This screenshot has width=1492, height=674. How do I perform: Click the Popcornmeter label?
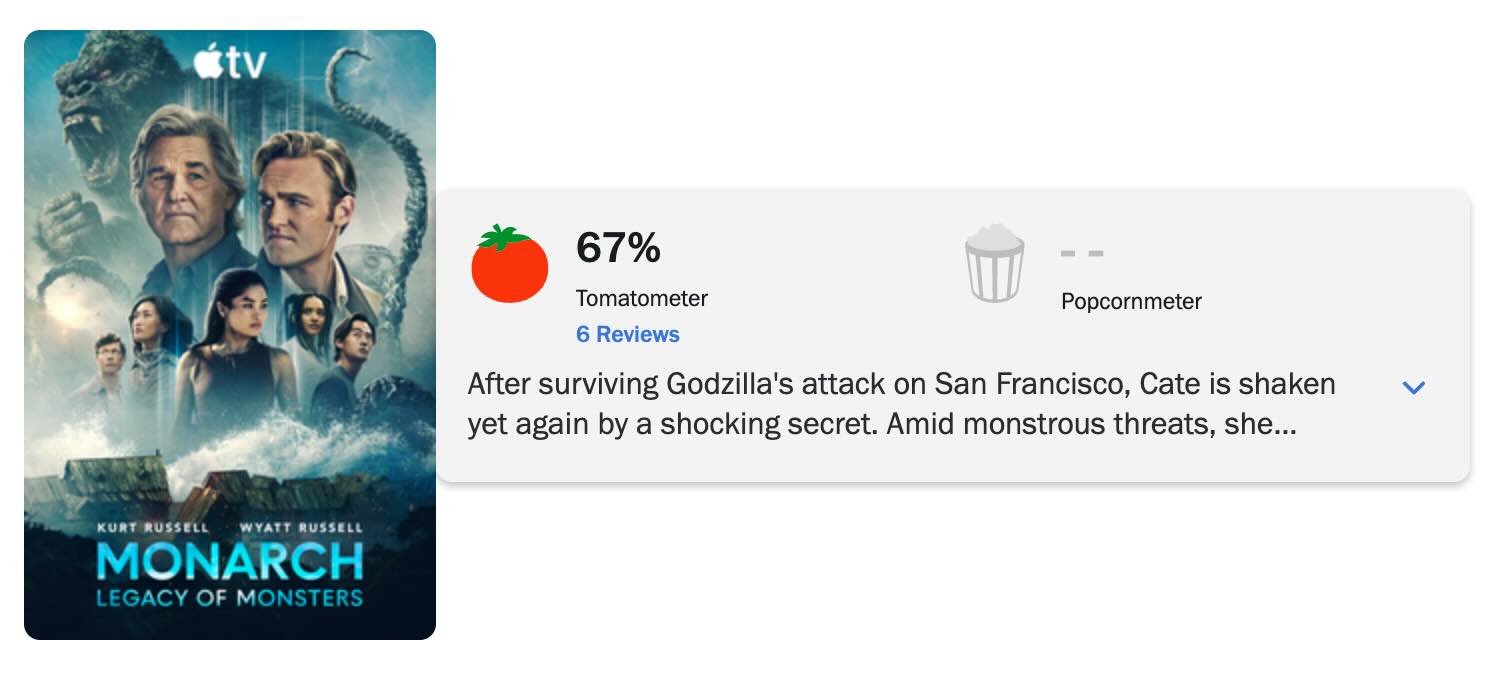1131,301
